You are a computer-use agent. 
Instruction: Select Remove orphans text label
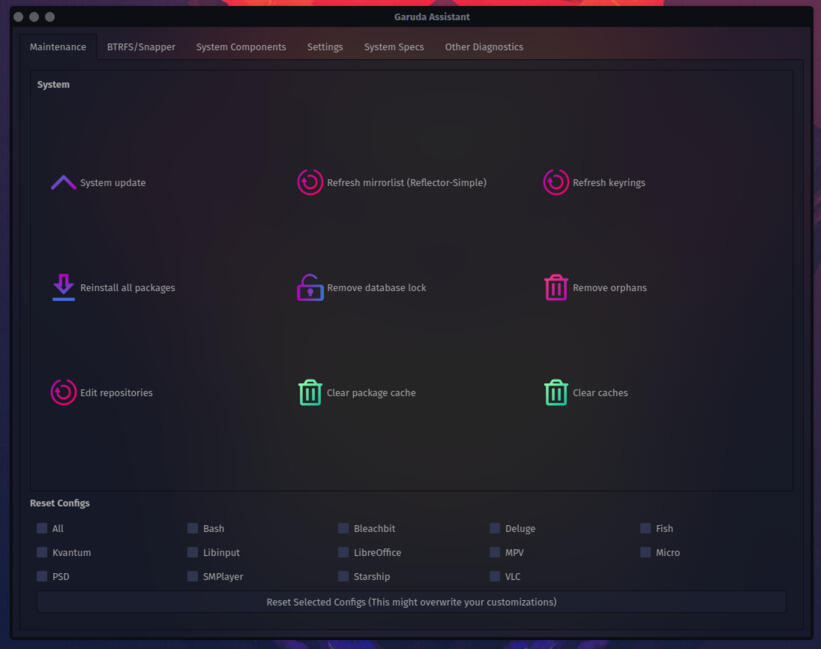pyautogui.click(x=609, y=288)
